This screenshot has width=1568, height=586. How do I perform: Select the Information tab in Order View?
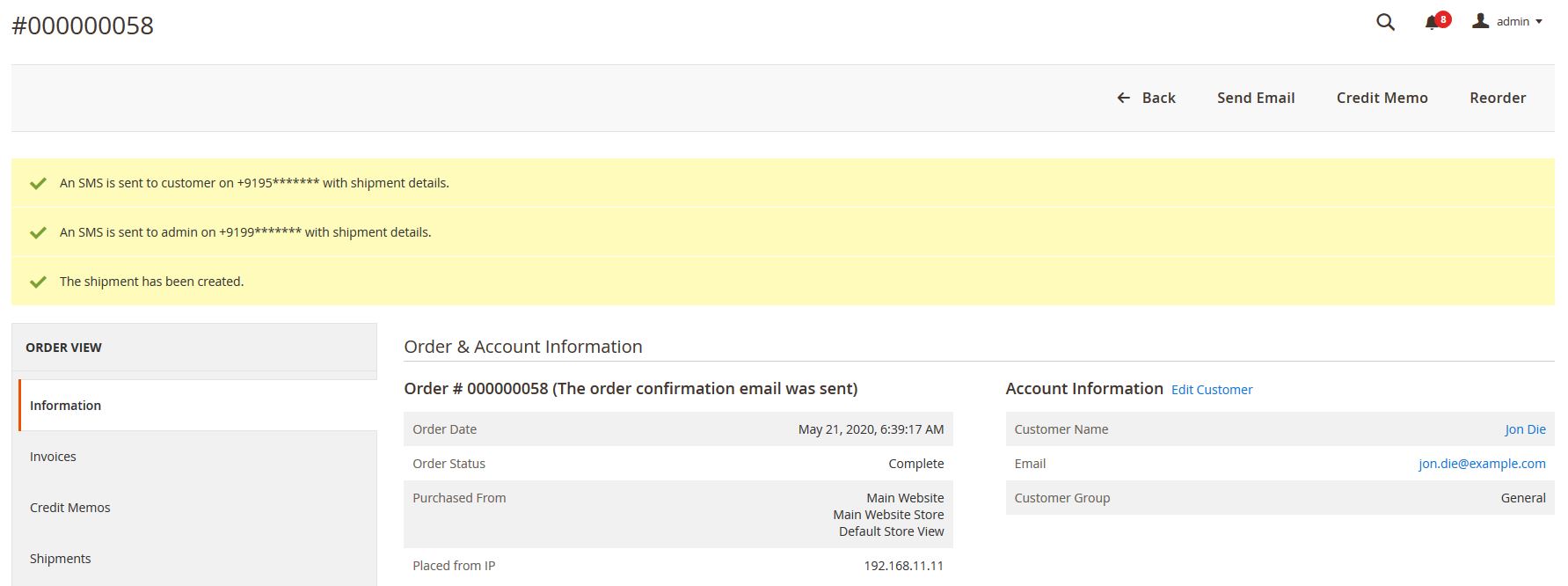click(65, 406)
